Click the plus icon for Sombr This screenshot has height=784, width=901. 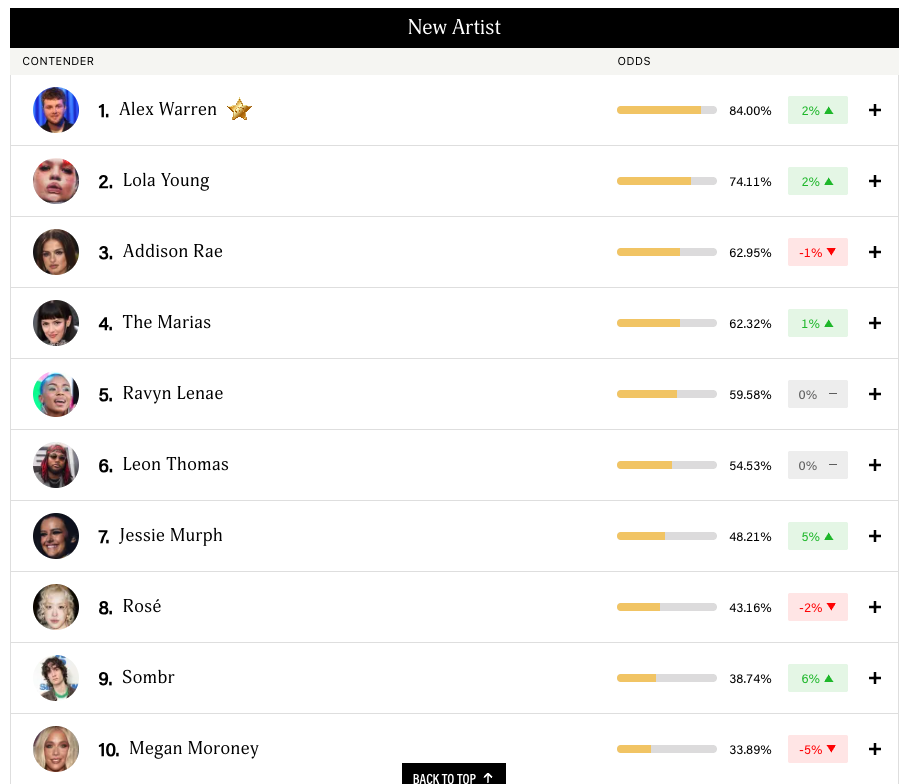(x=875, y=678)
